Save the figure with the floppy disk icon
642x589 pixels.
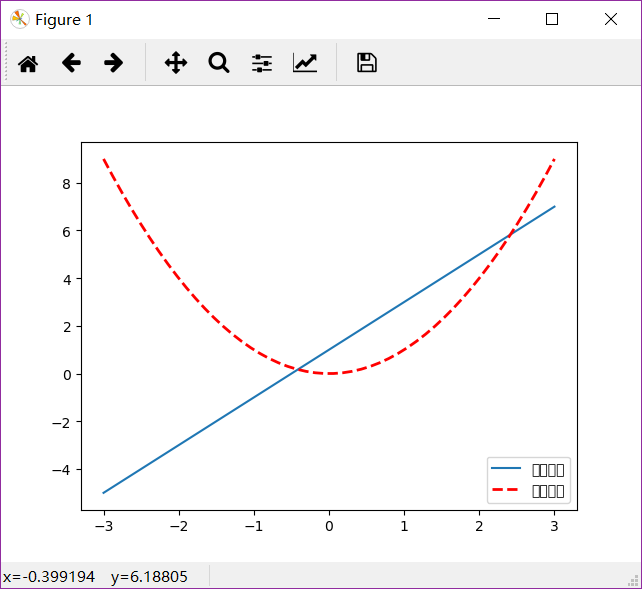pos(367,63)
